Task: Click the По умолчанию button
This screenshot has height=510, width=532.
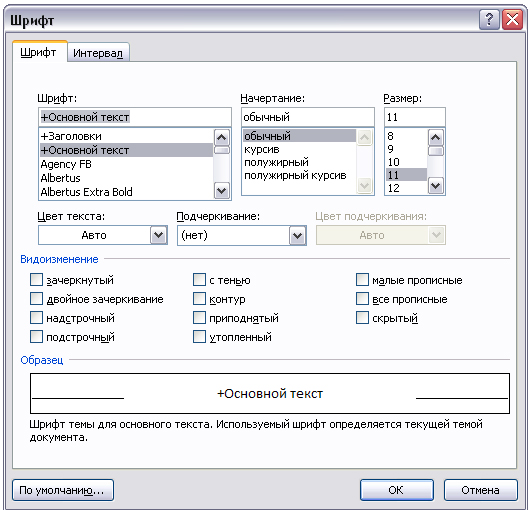Action: click(x=63, y=490)
